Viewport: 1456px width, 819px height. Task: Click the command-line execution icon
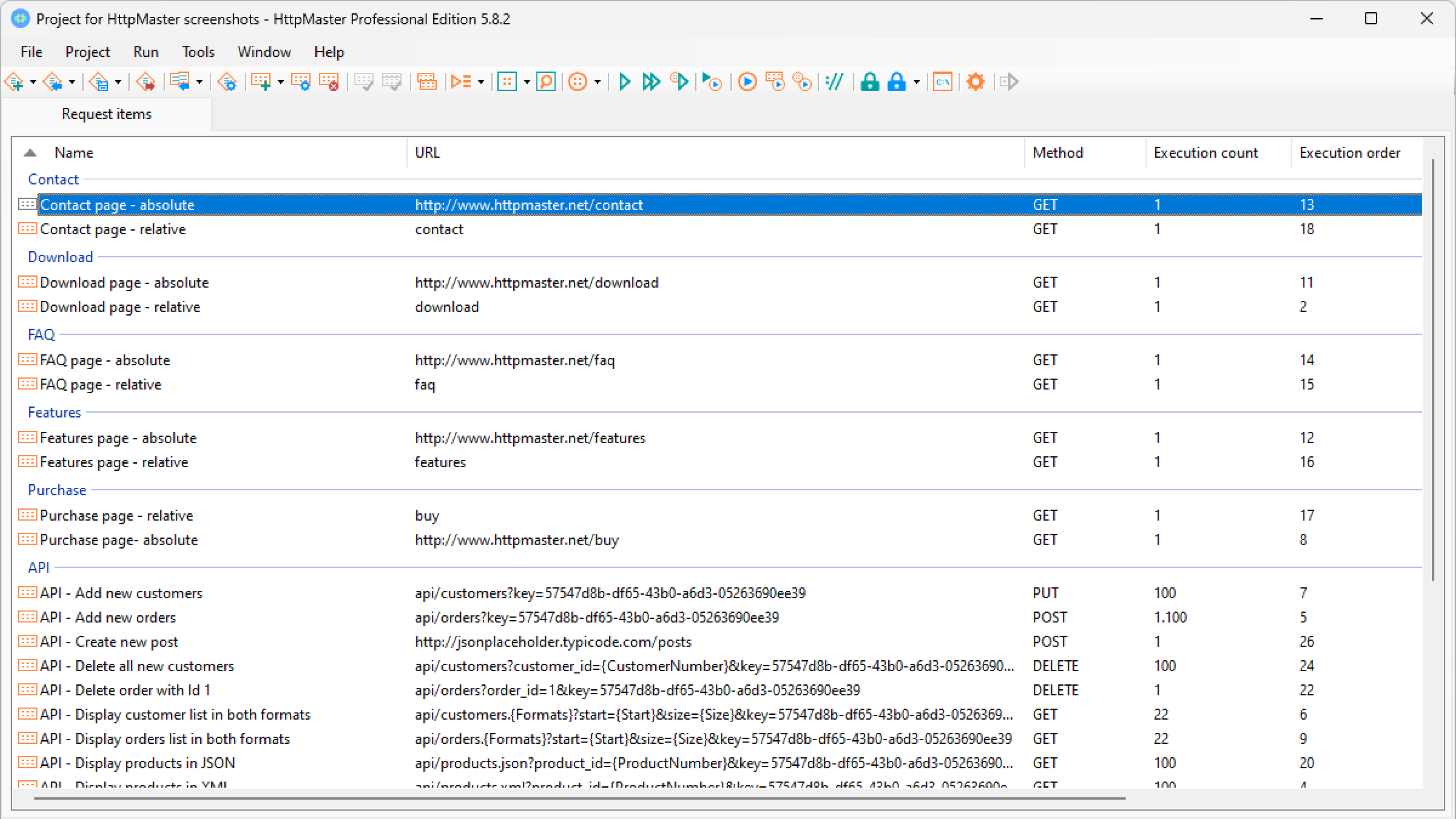click(942, 82)
